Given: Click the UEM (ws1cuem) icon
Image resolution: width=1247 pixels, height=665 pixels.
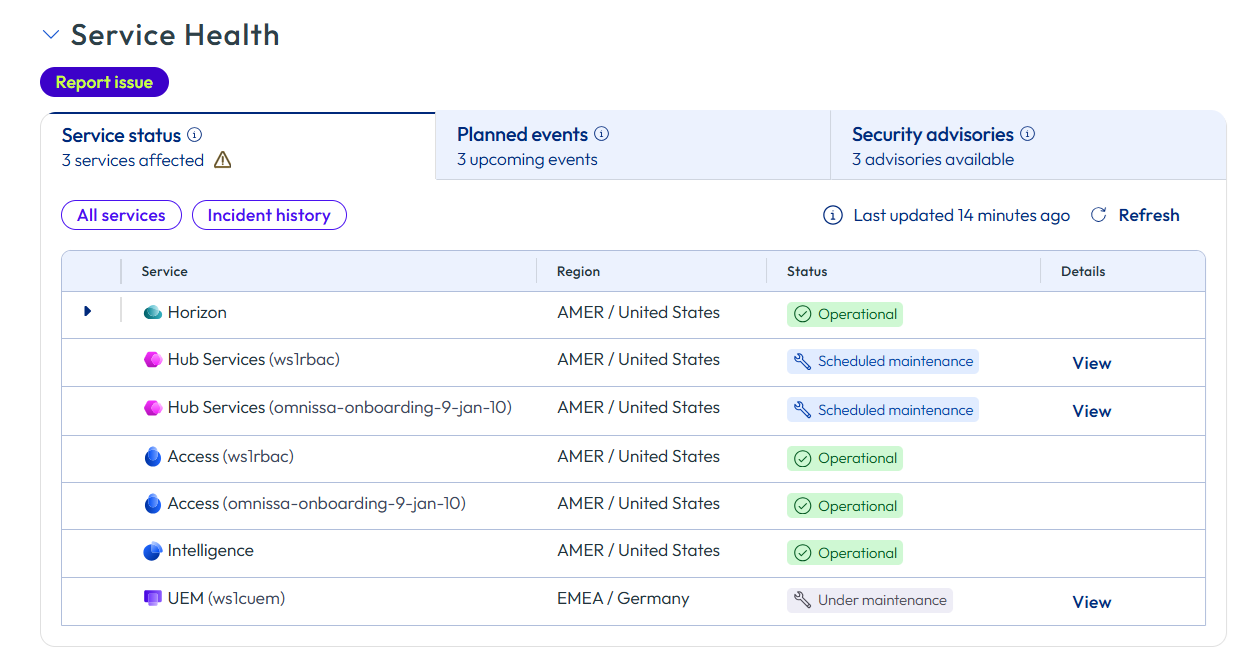Looking at the screenshot, I should [153, 598].
